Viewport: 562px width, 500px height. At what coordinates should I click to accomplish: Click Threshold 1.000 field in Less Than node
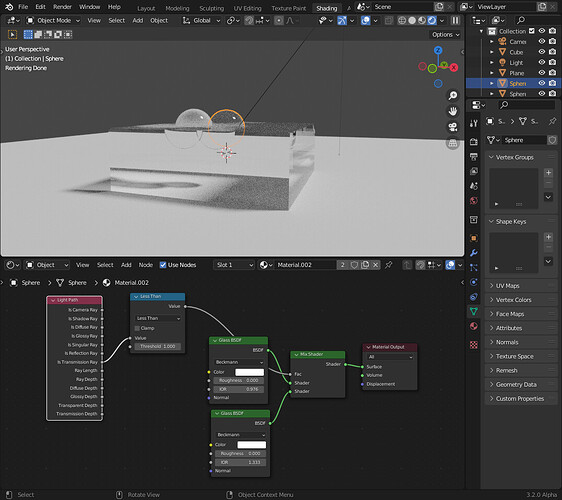(x=158, y=346)
